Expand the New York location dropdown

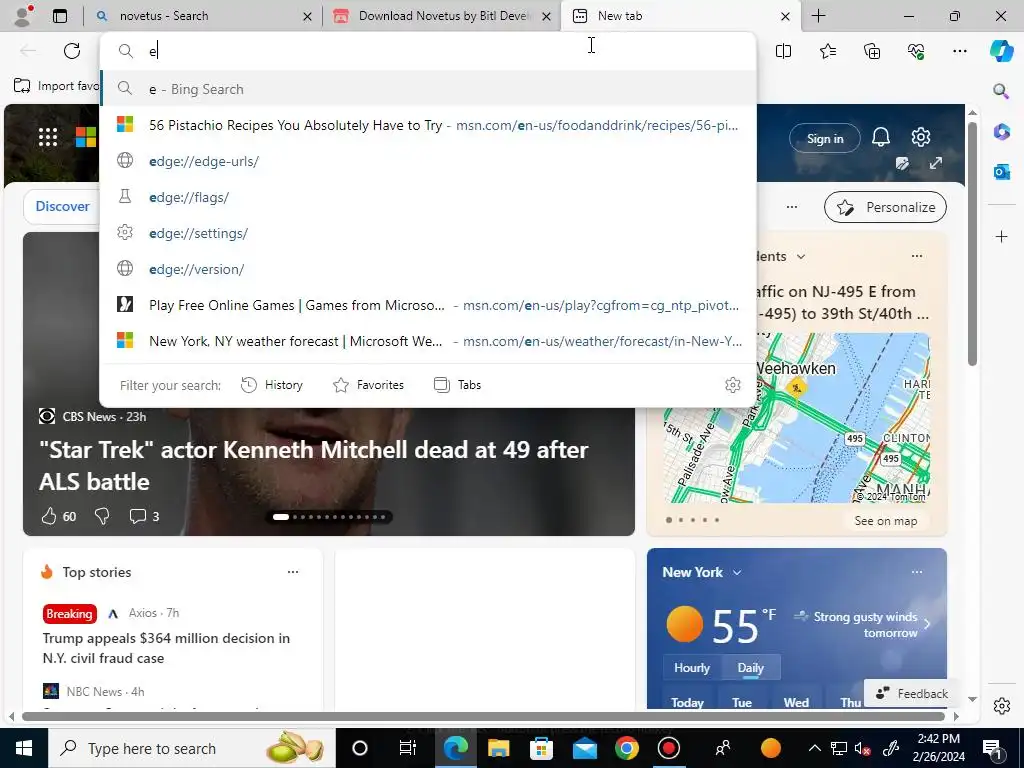click(737, 573)
